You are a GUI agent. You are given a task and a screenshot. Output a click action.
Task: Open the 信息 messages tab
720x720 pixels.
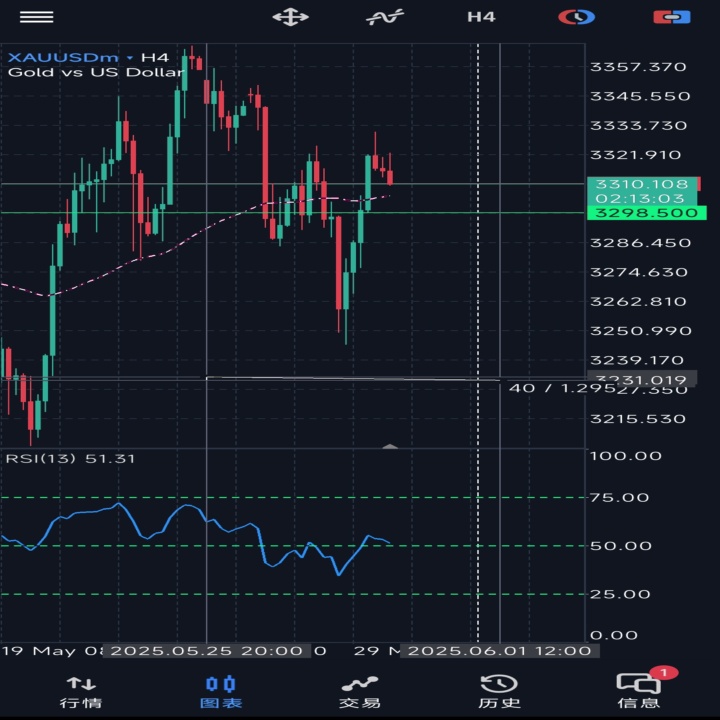pyautogui.click(x=639, y=692)
